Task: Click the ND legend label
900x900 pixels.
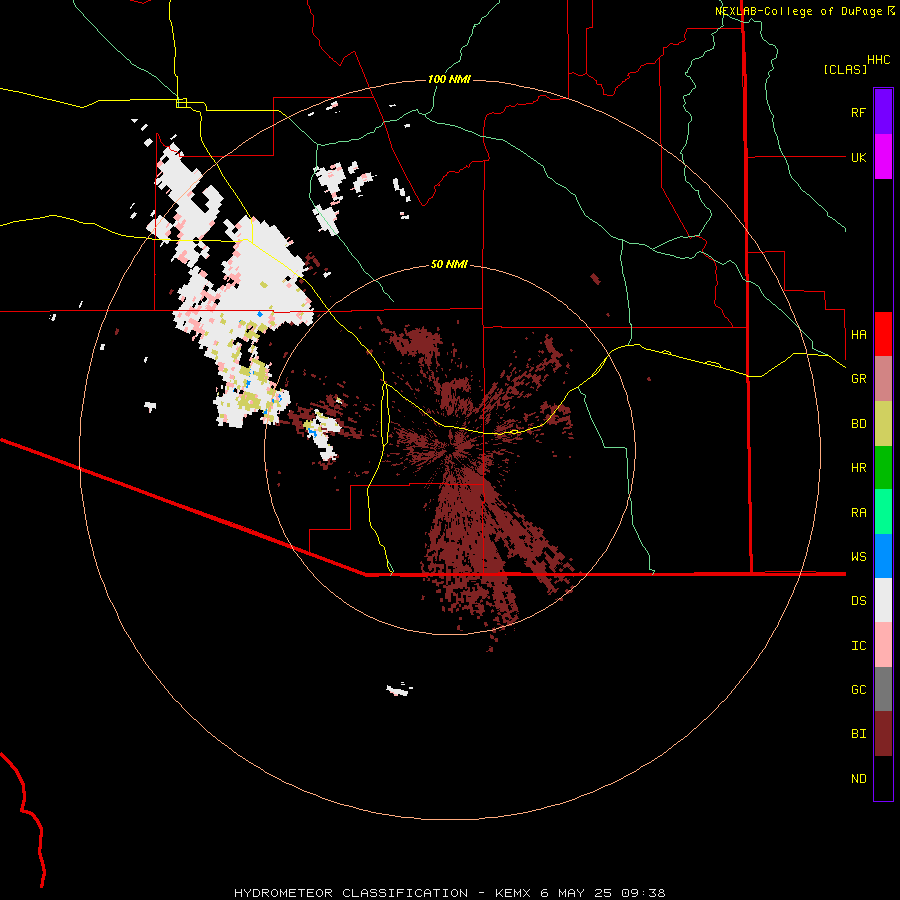Action: (x=858, y=779)
